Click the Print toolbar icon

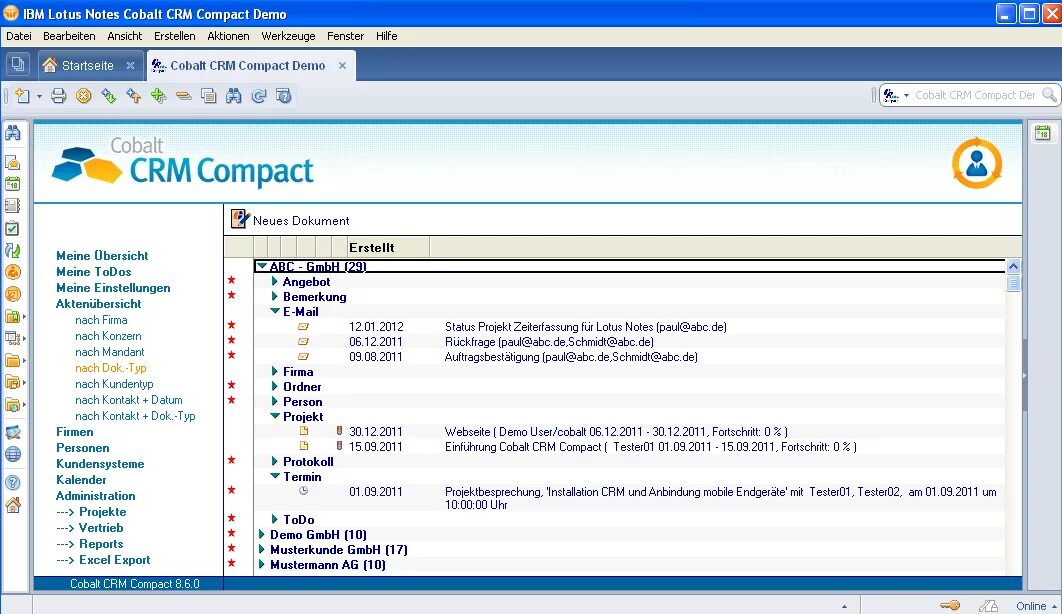[x=59, y=96]
